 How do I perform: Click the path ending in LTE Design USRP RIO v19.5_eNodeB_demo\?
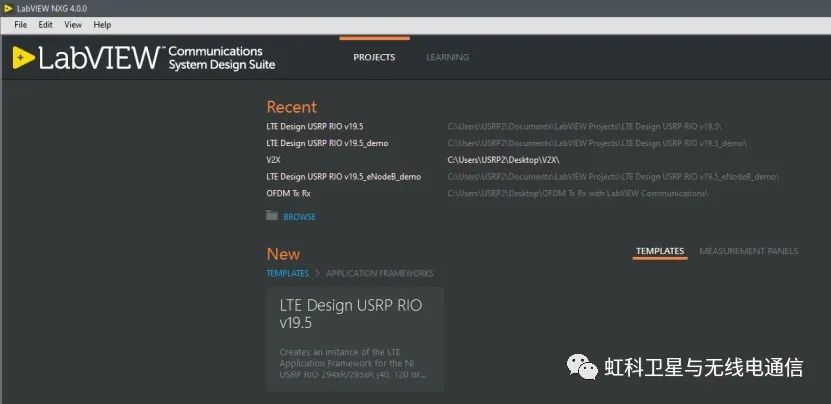(x=613, y=177)
